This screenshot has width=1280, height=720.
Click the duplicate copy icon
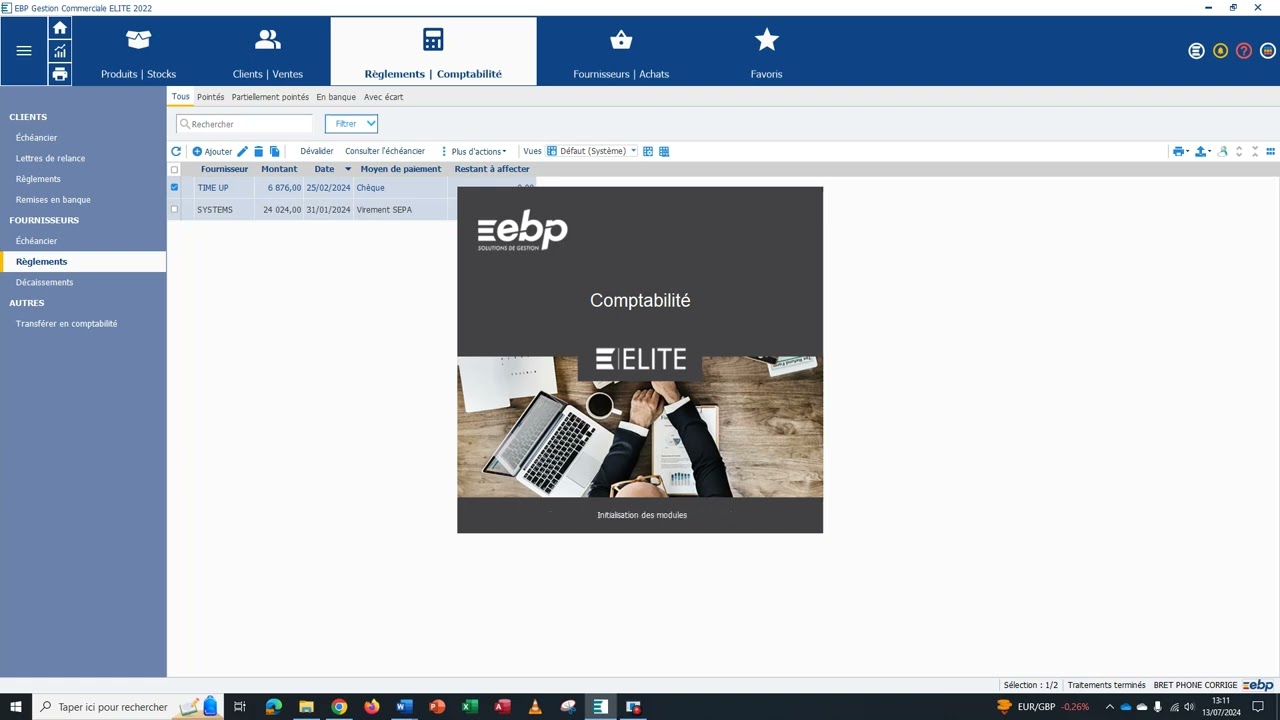click(275, 152)
